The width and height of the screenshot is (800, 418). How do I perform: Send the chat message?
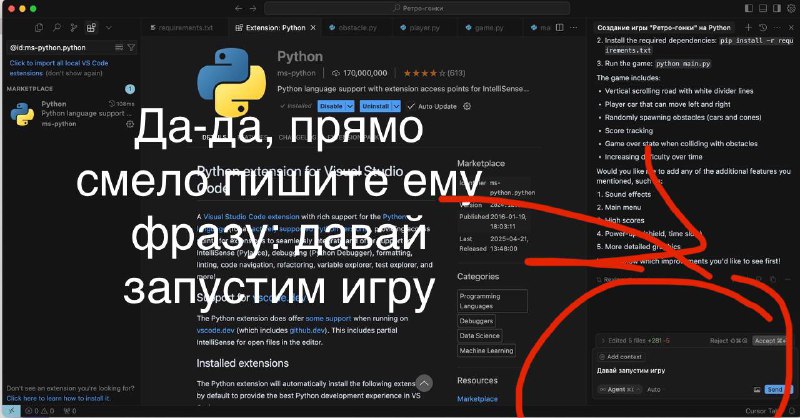777,389
